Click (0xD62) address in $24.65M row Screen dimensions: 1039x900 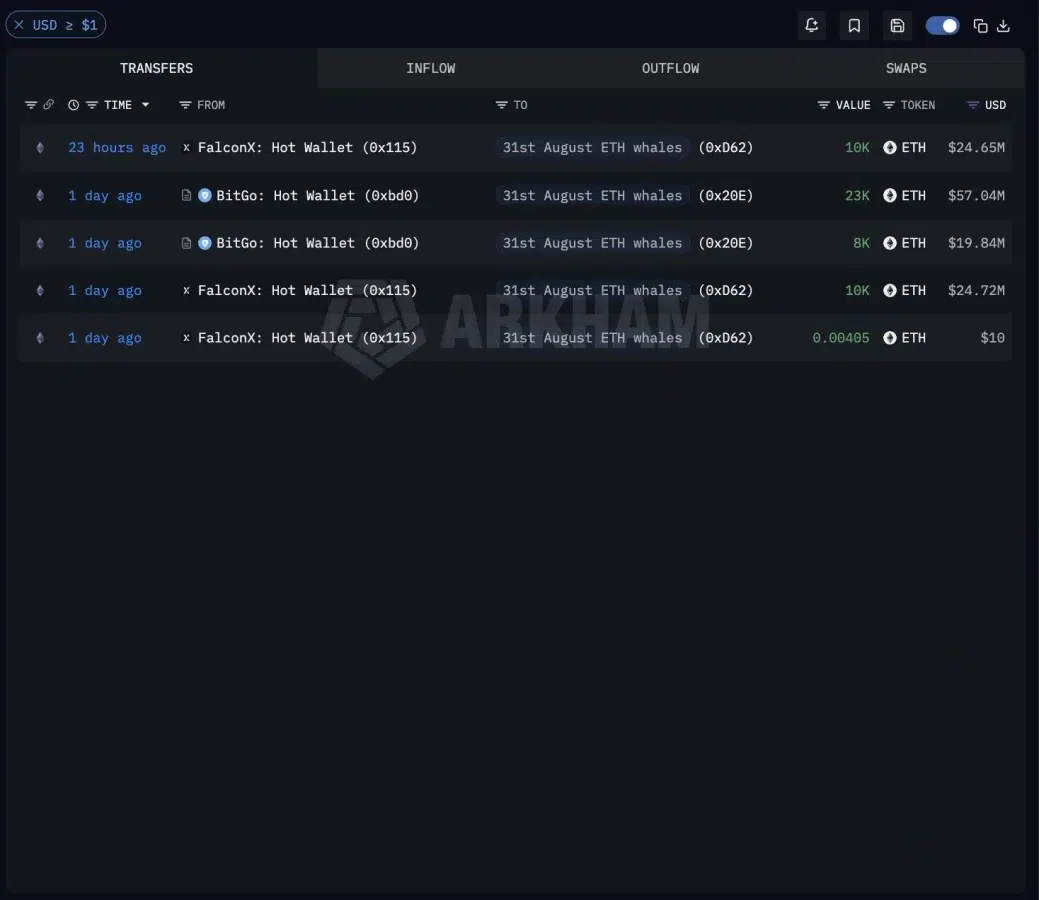(x=726, y=148)
